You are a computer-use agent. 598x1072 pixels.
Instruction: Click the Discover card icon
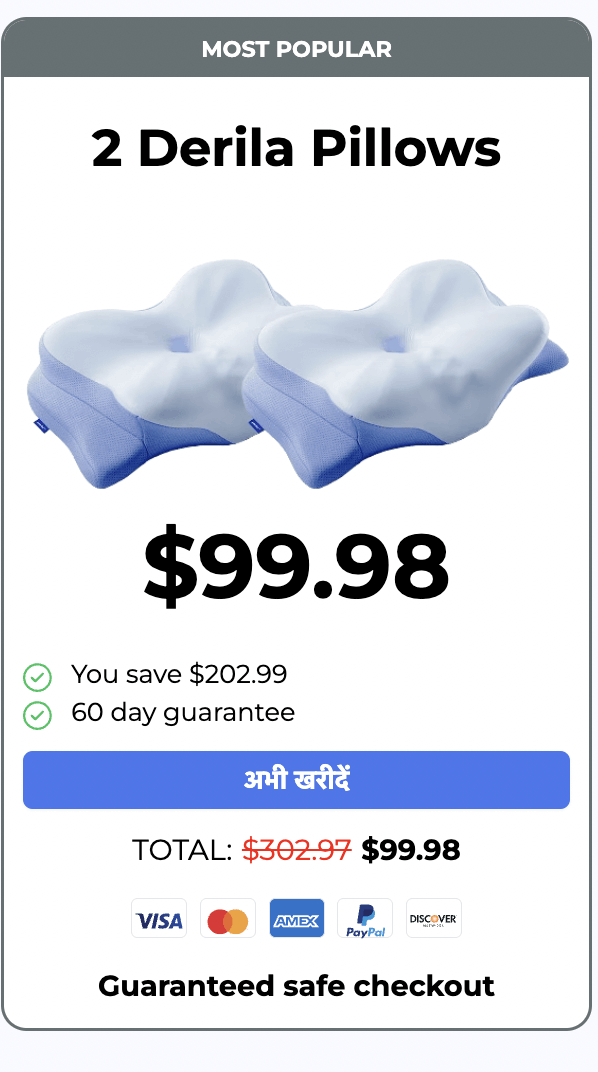(434, 918)
